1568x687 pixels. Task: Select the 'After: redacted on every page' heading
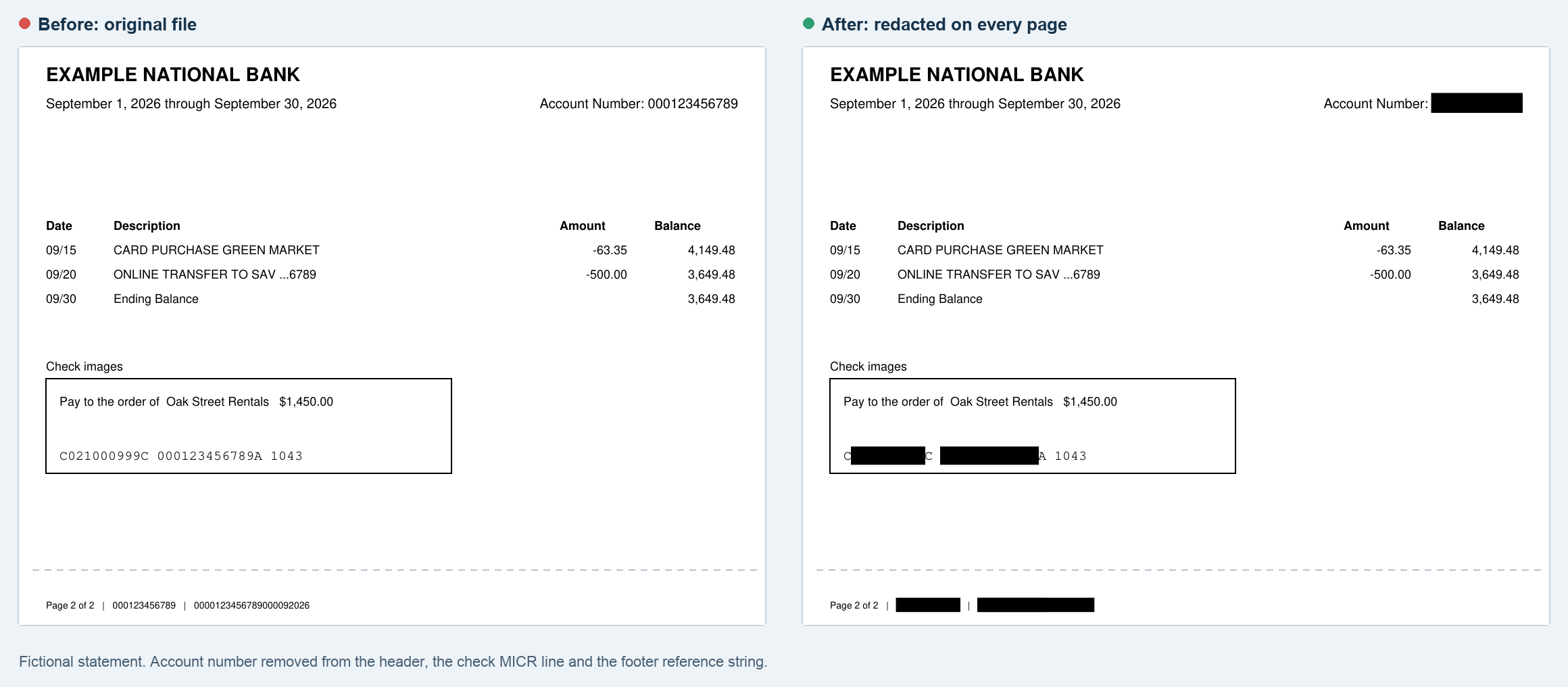point(944,24)
